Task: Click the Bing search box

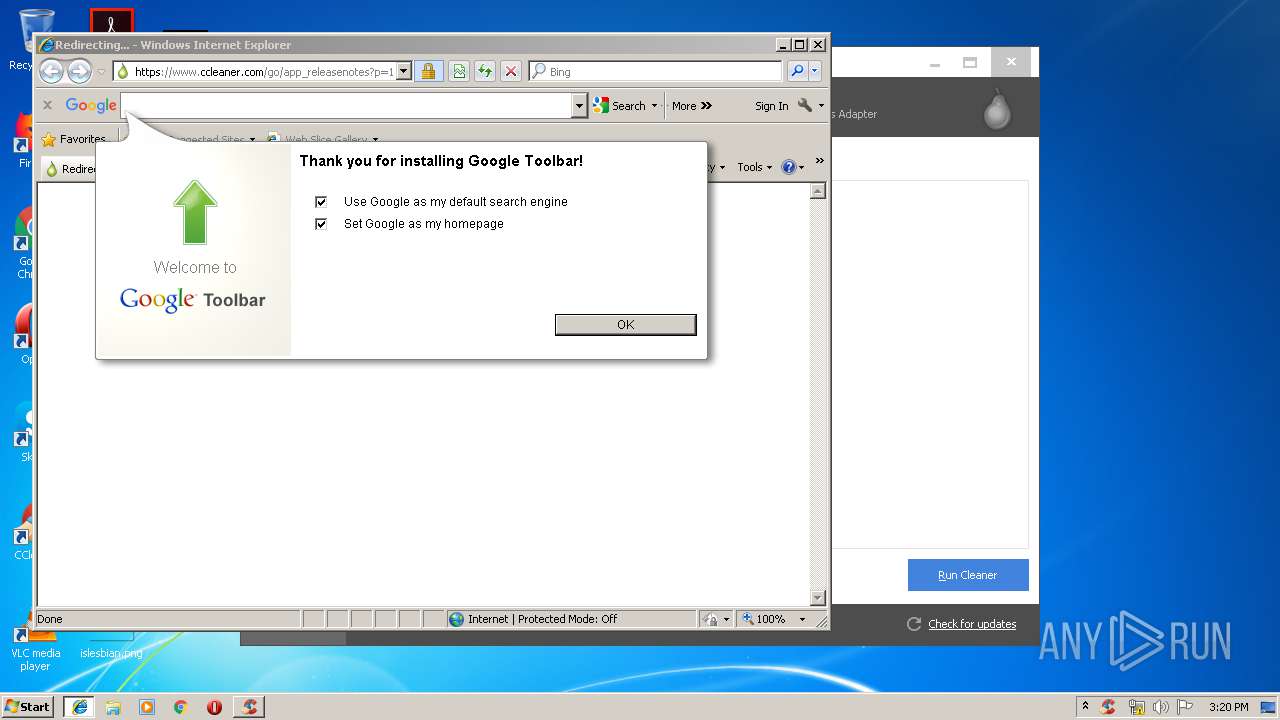Action: click(x=656, y=72)
